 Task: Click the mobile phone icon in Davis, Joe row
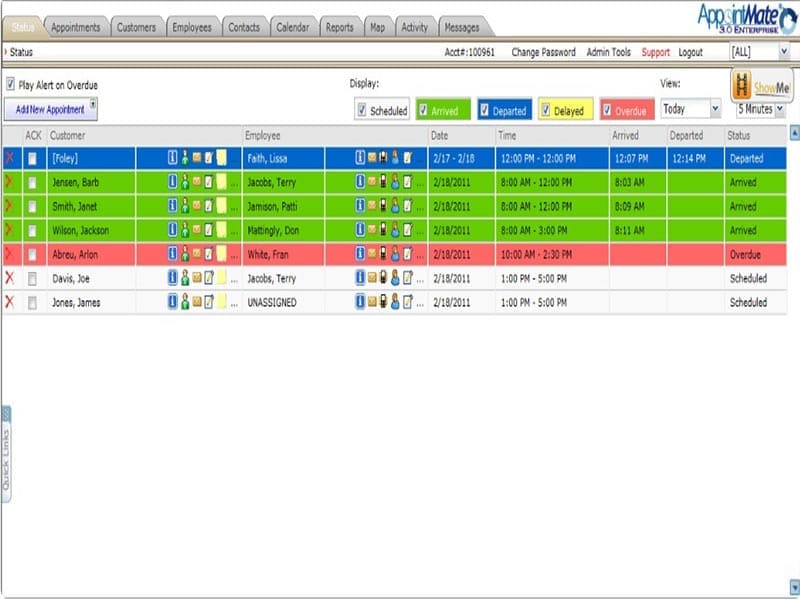[383, 278]
